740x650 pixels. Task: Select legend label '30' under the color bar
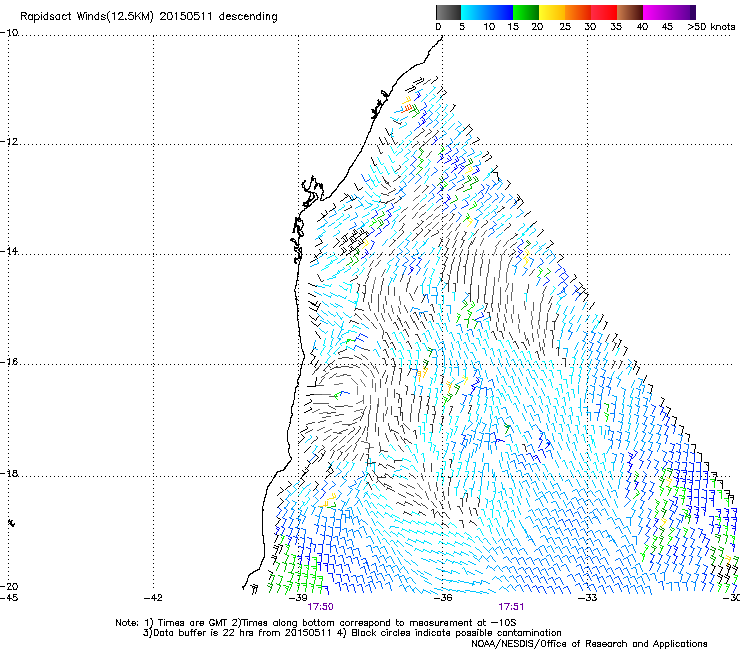click(x=590, y=27)
